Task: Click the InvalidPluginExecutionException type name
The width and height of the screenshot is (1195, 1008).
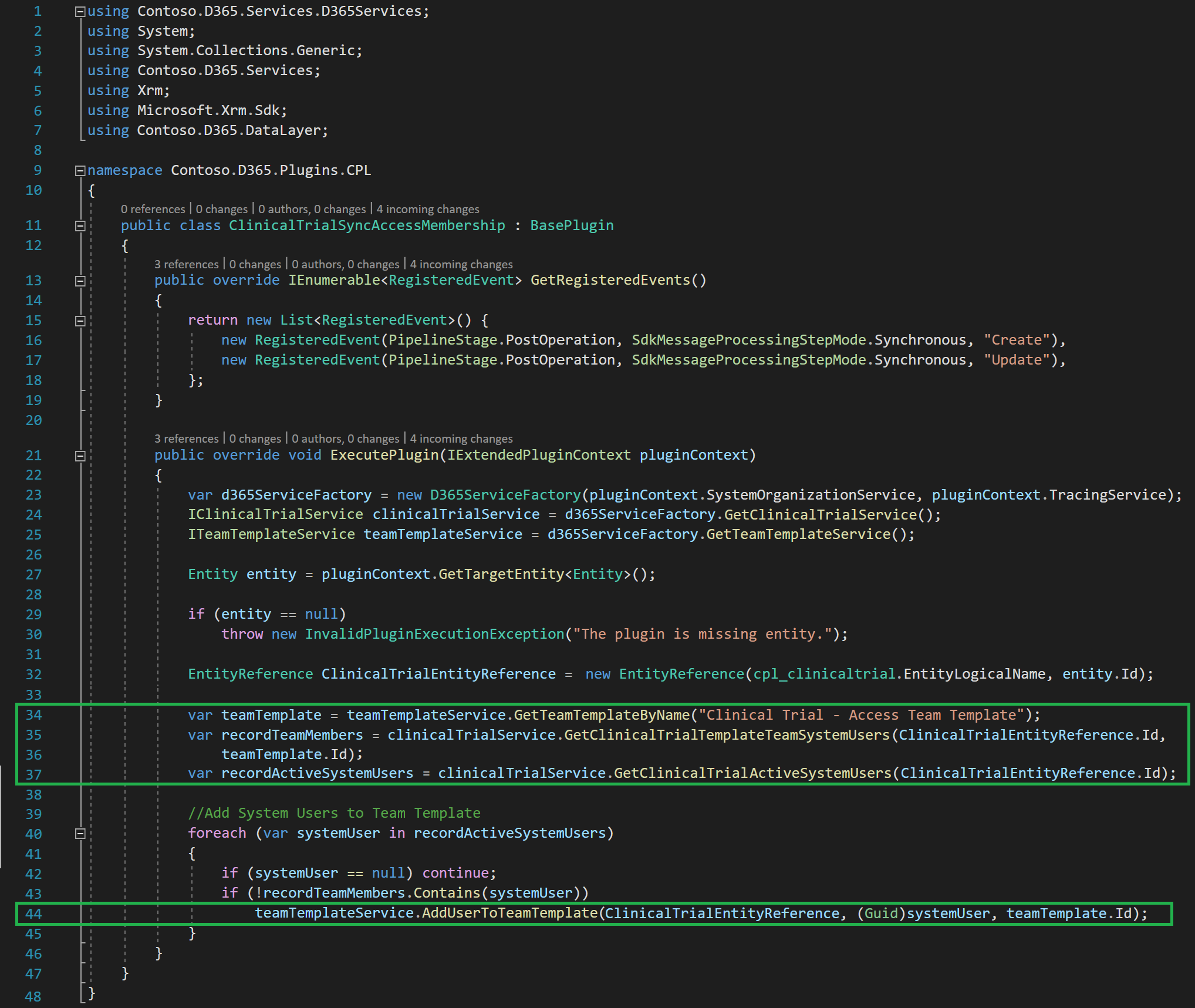Action: click(434, 635)
